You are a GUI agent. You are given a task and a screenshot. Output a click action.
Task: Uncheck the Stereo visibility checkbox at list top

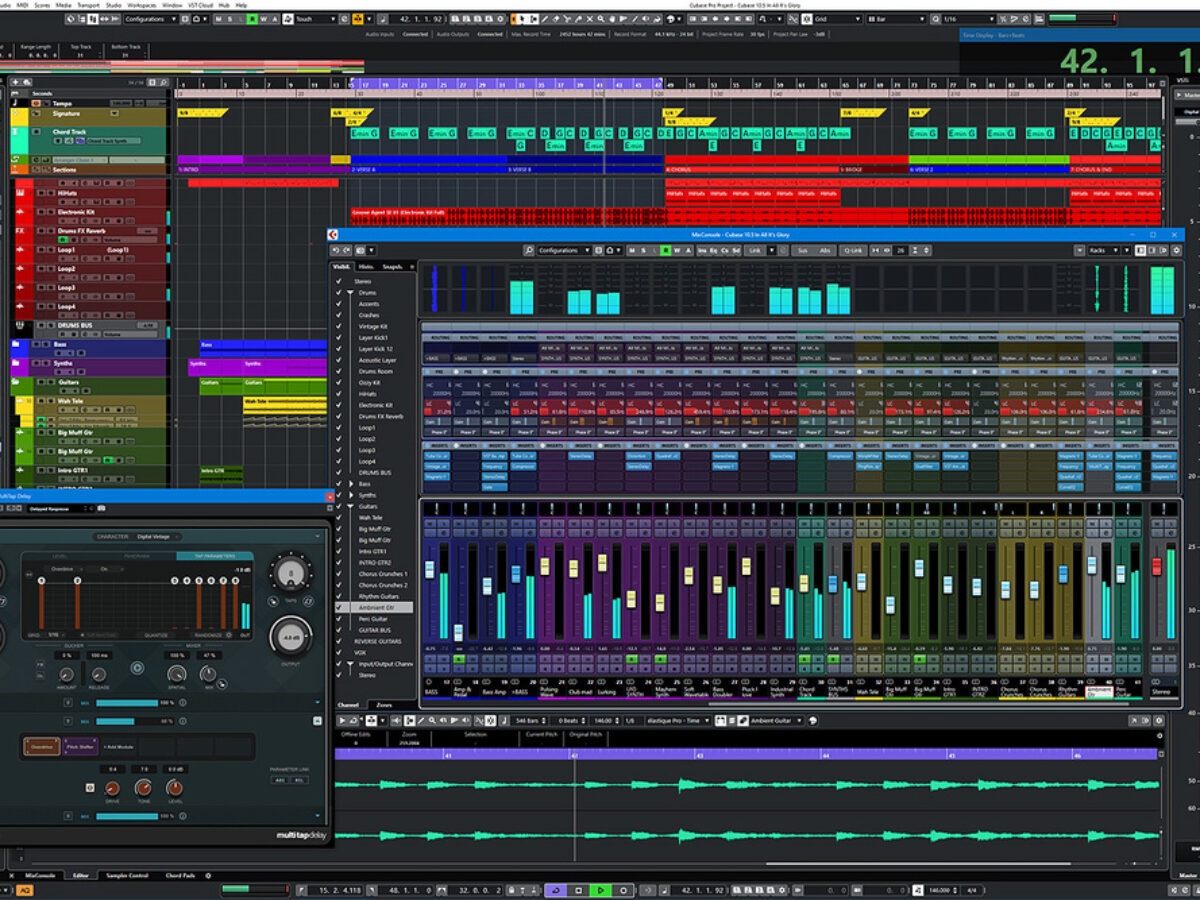pyautogui.click(x=340, y=282)
